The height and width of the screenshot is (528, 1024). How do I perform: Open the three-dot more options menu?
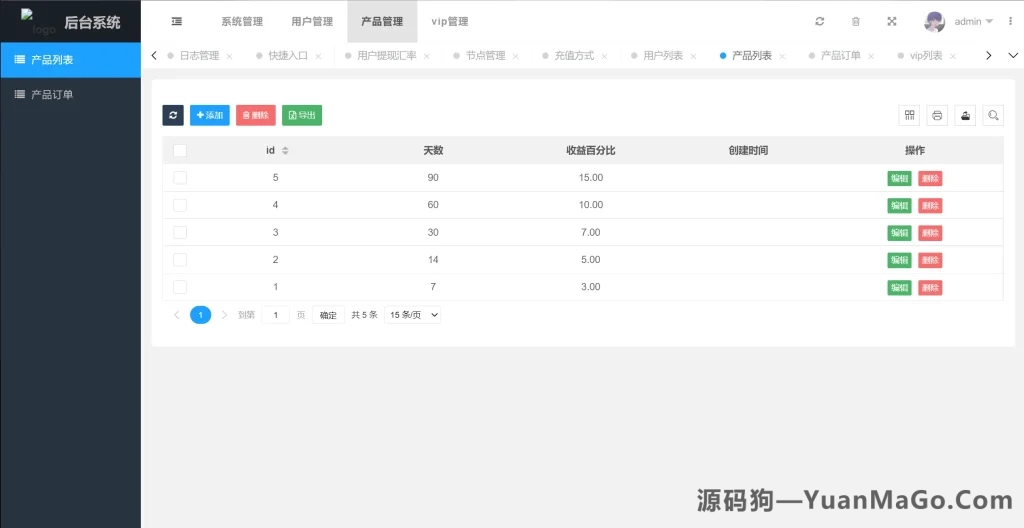[x=1010, y=22]
